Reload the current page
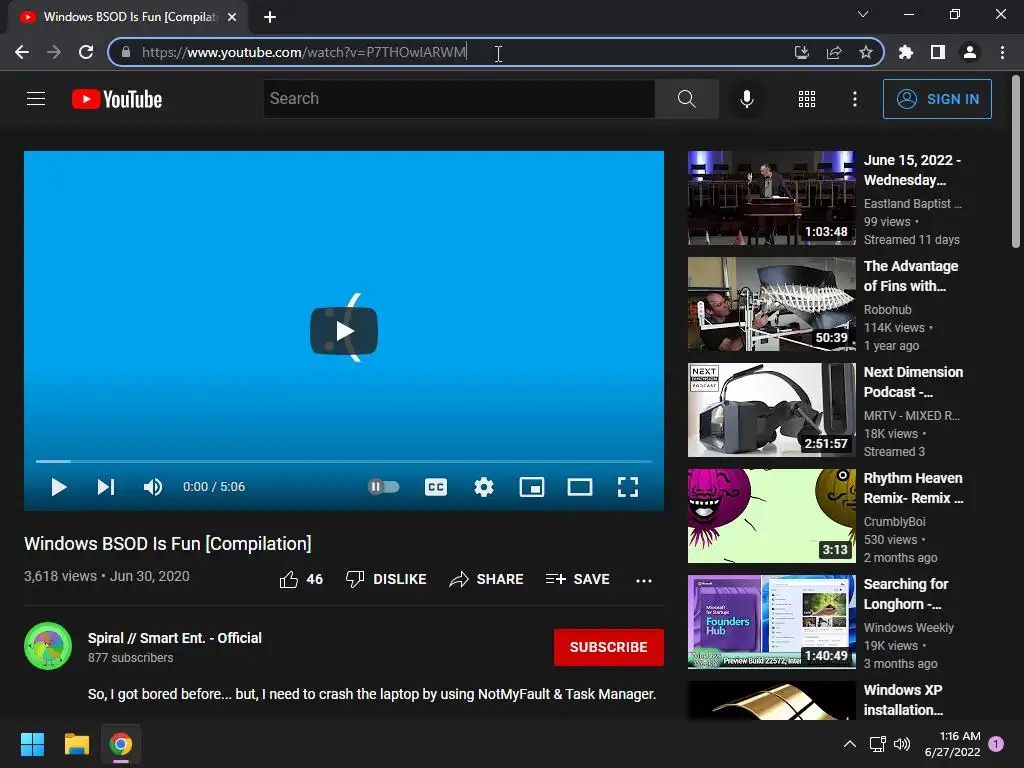Viewport: 1024px width, 768px height. click(86, 52)
